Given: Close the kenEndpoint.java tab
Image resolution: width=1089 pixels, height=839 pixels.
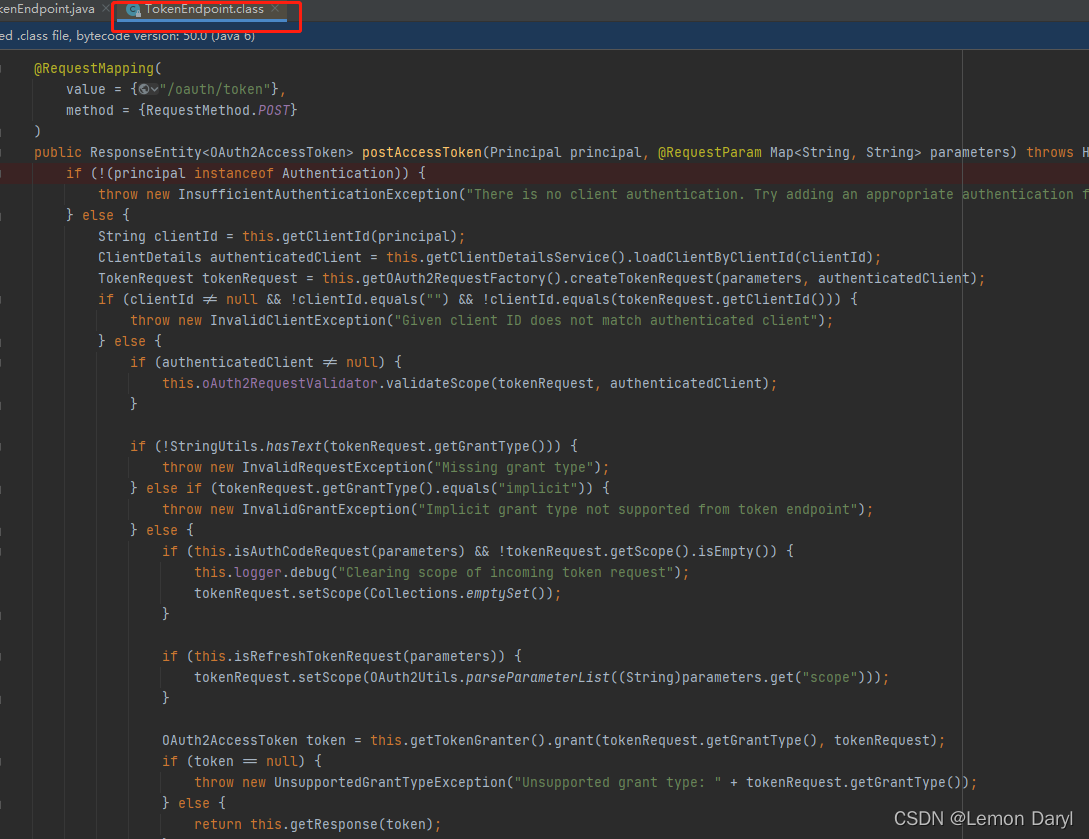Looking at the screenshot, I should point(106,8).
